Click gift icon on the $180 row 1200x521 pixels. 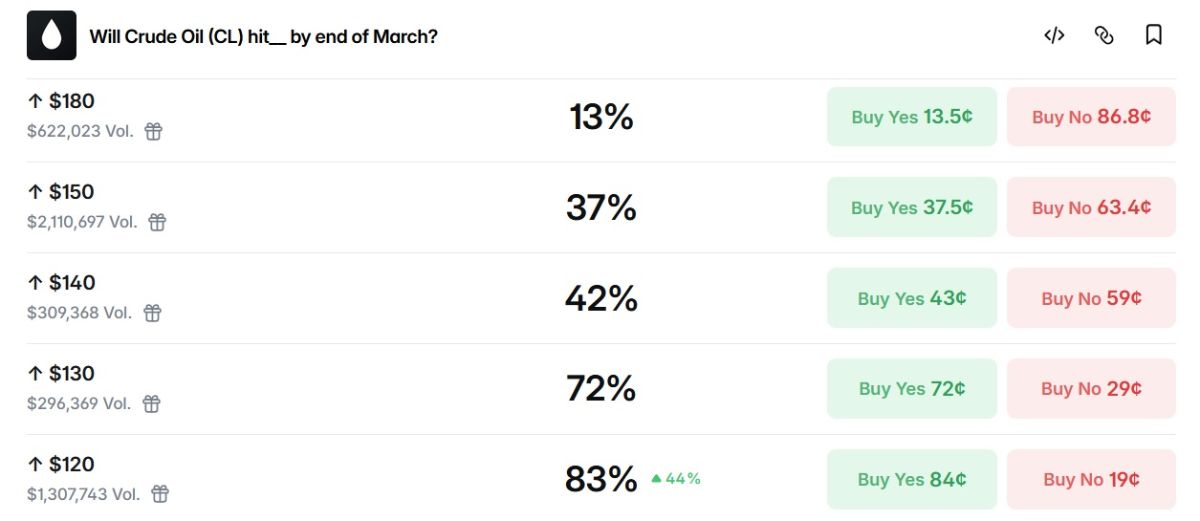(x=153, y=131)
